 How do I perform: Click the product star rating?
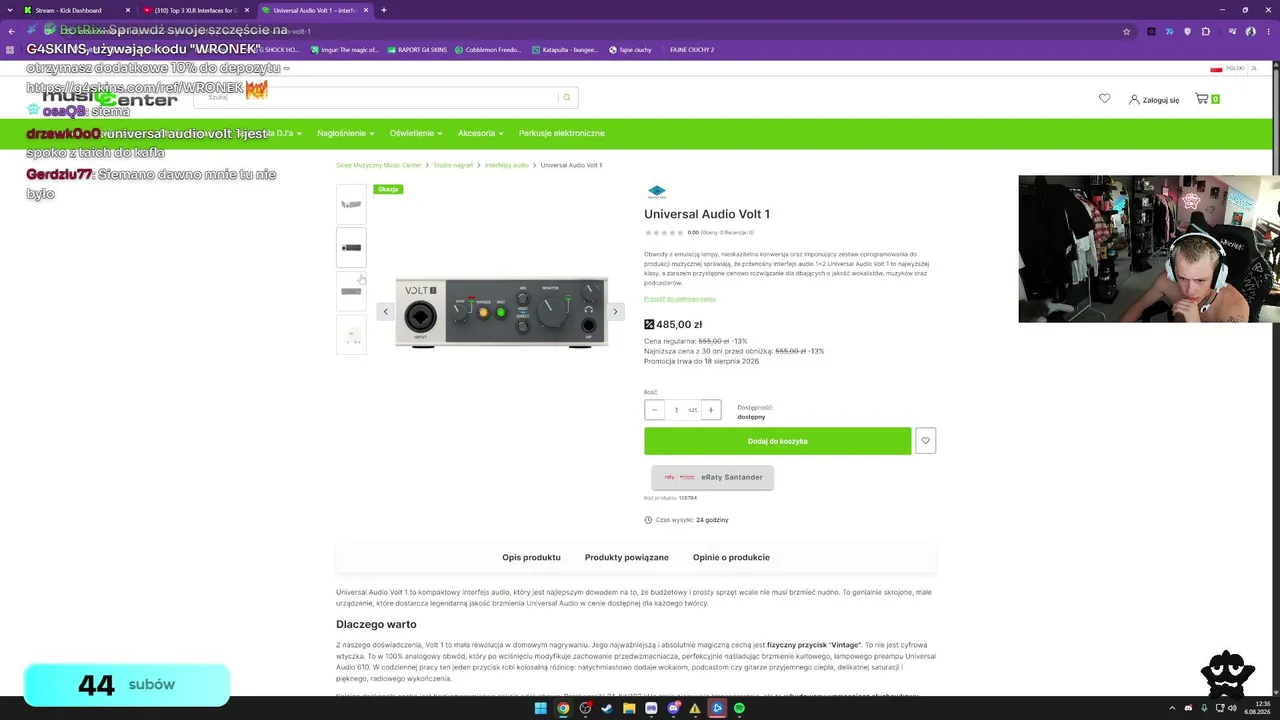pos(665,232)
